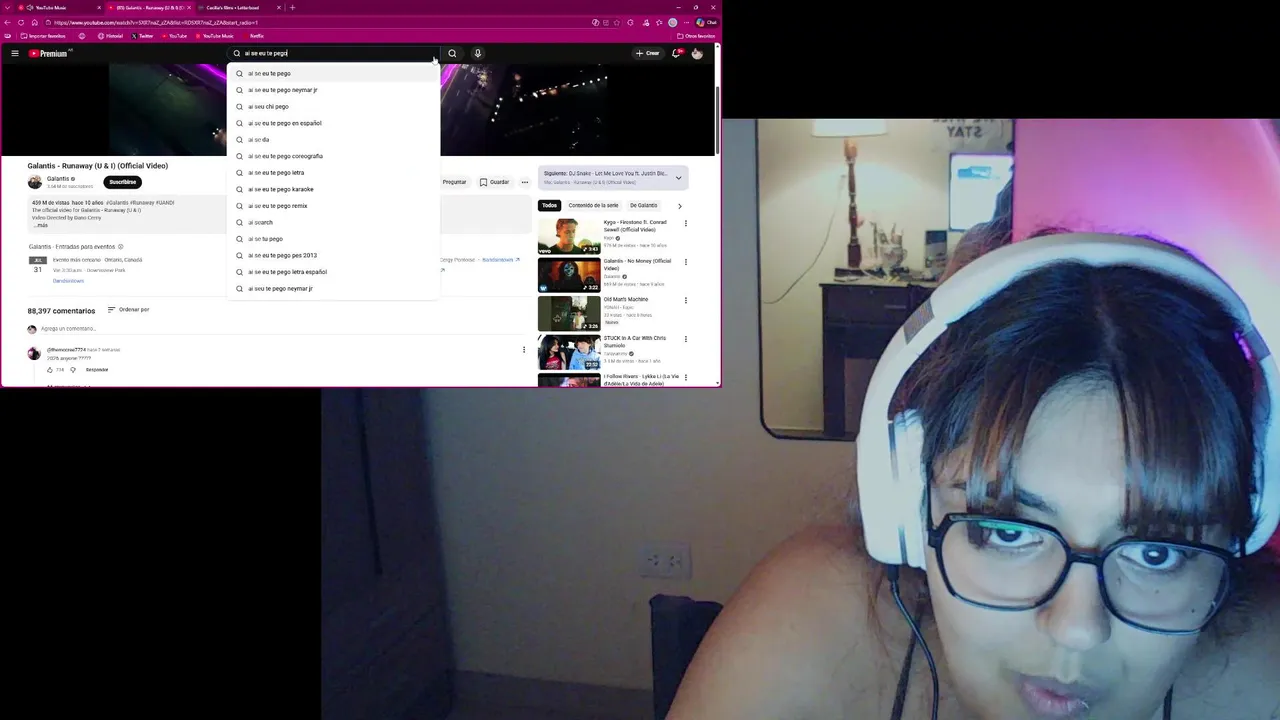Reload the page with refresh icon

(21, 22)
